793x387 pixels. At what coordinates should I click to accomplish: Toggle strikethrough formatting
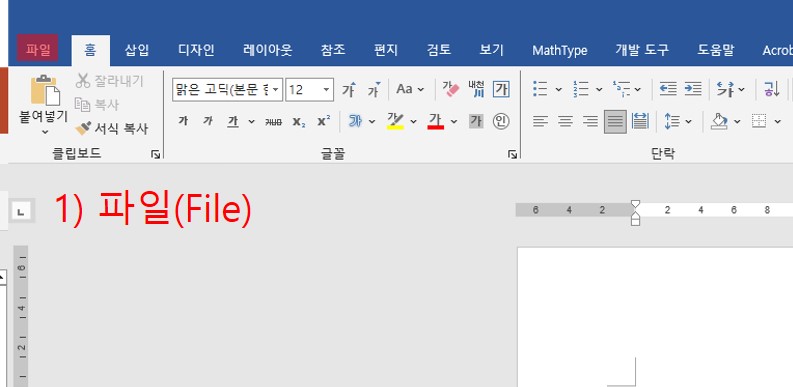(x=273, y=122)
